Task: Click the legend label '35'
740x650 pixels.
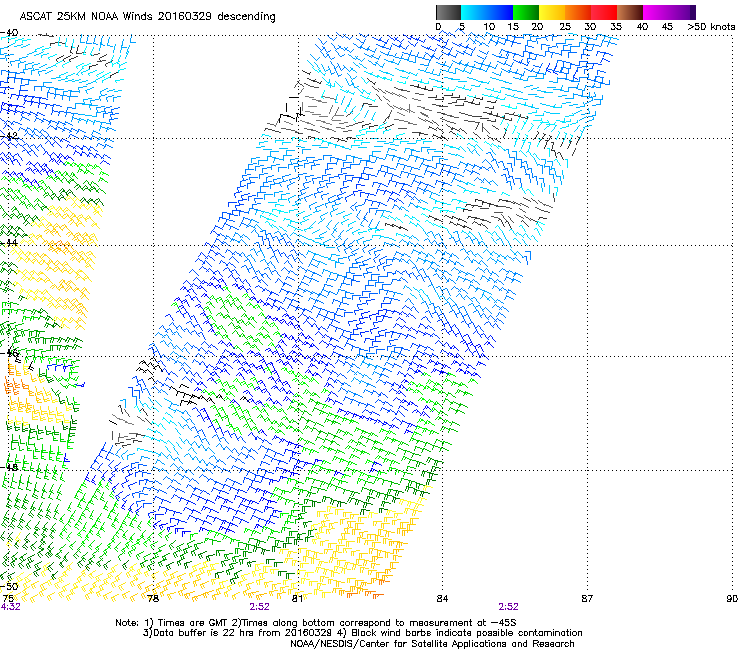Action: (616, 27)
